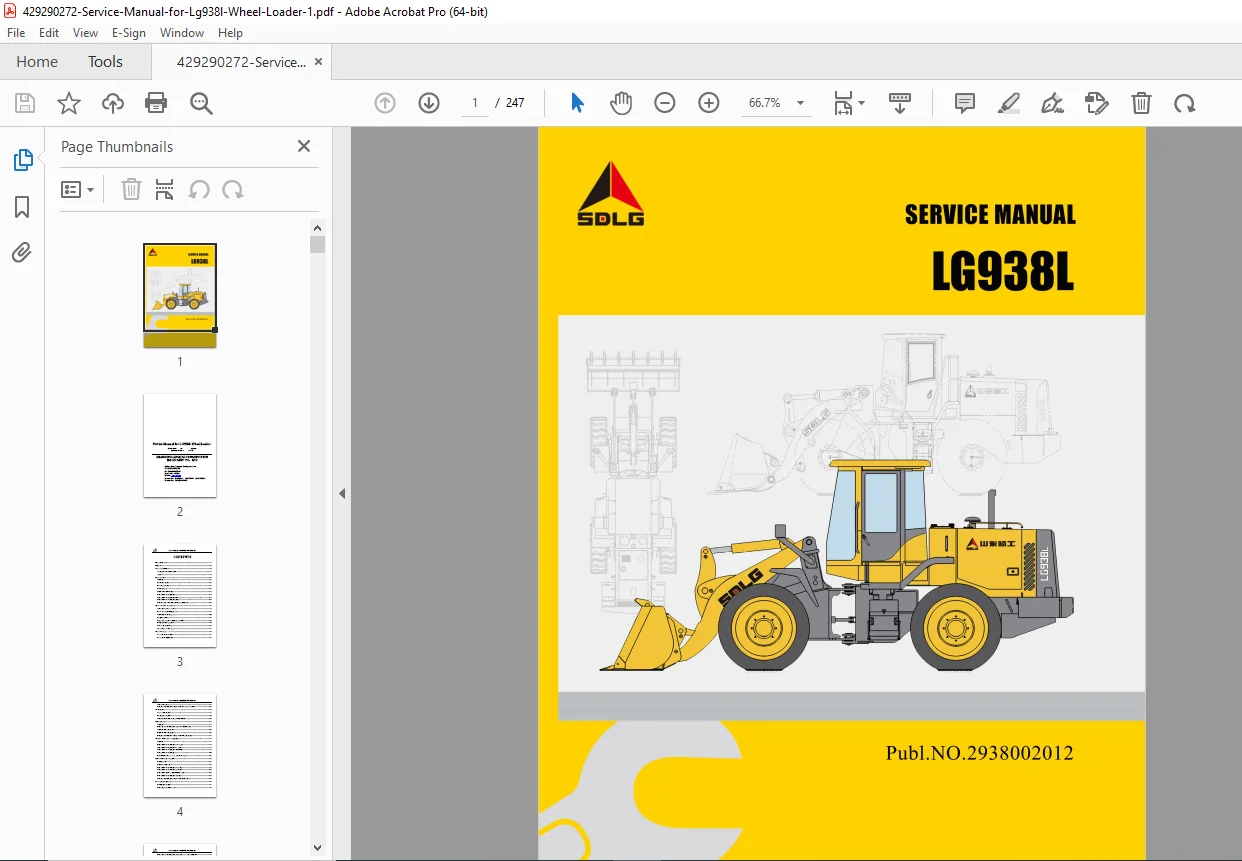
Task: Open the fit page options tool
Action: (849, 103)
